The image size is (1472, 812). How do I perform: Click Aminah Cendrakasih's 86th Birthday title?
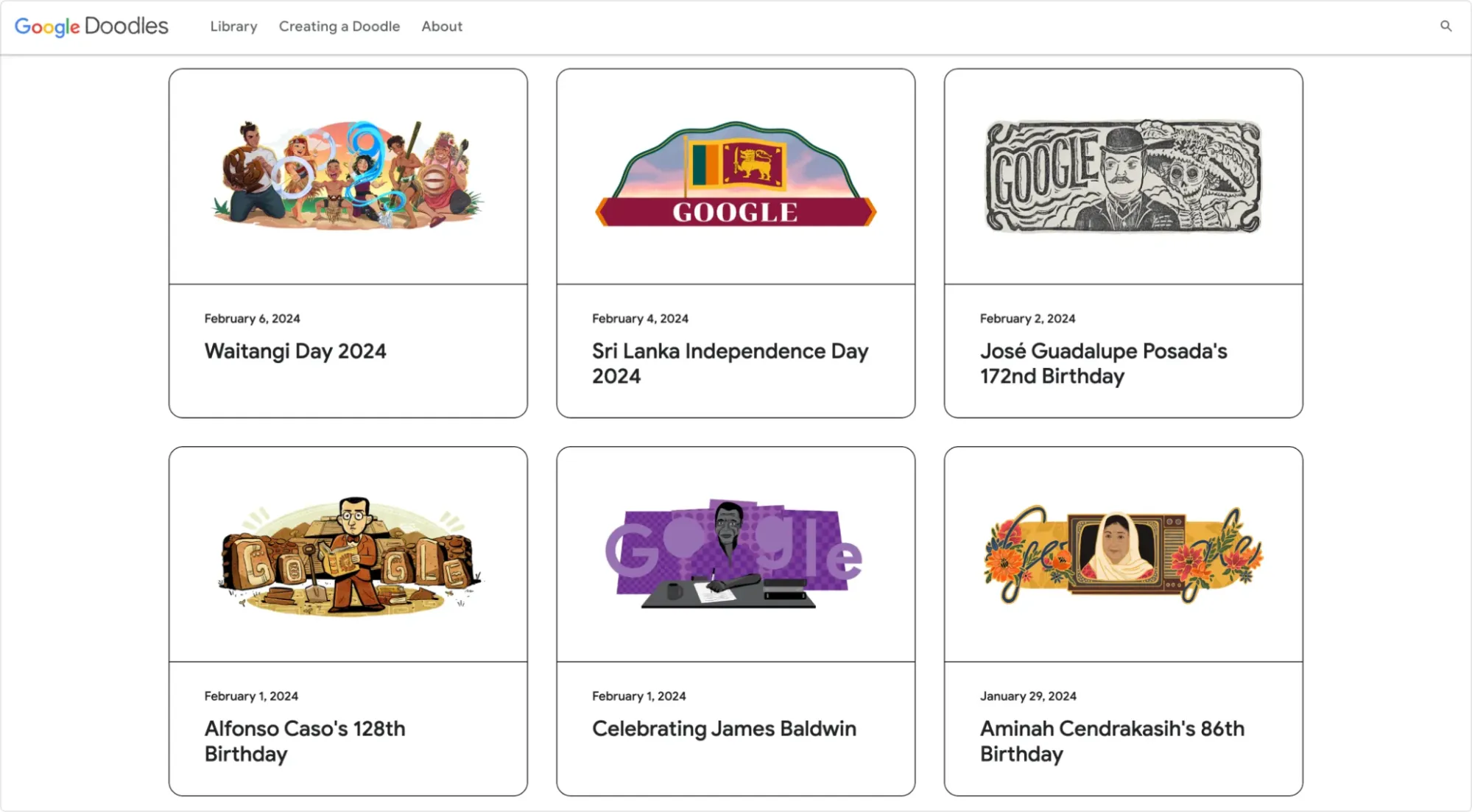1112,741
